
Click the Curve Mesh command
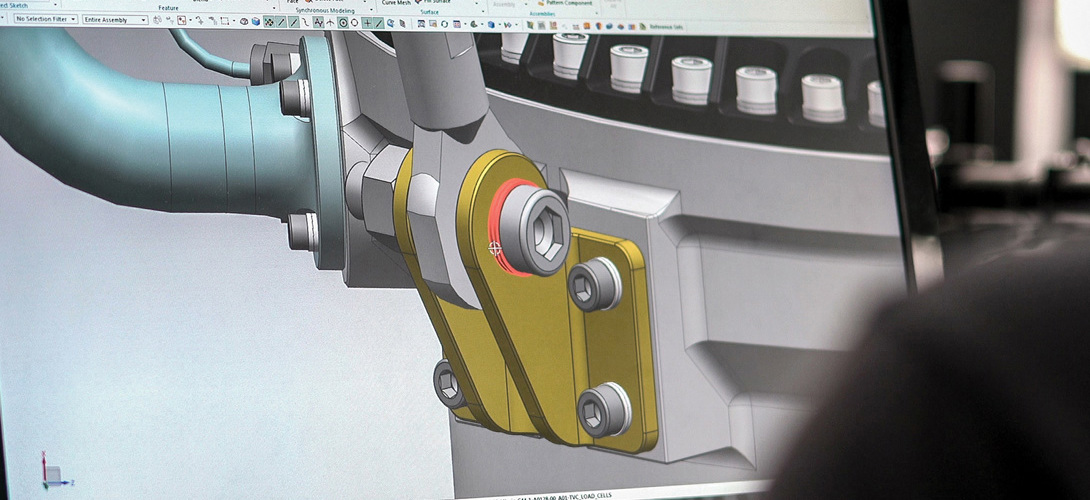coord(397,3)
